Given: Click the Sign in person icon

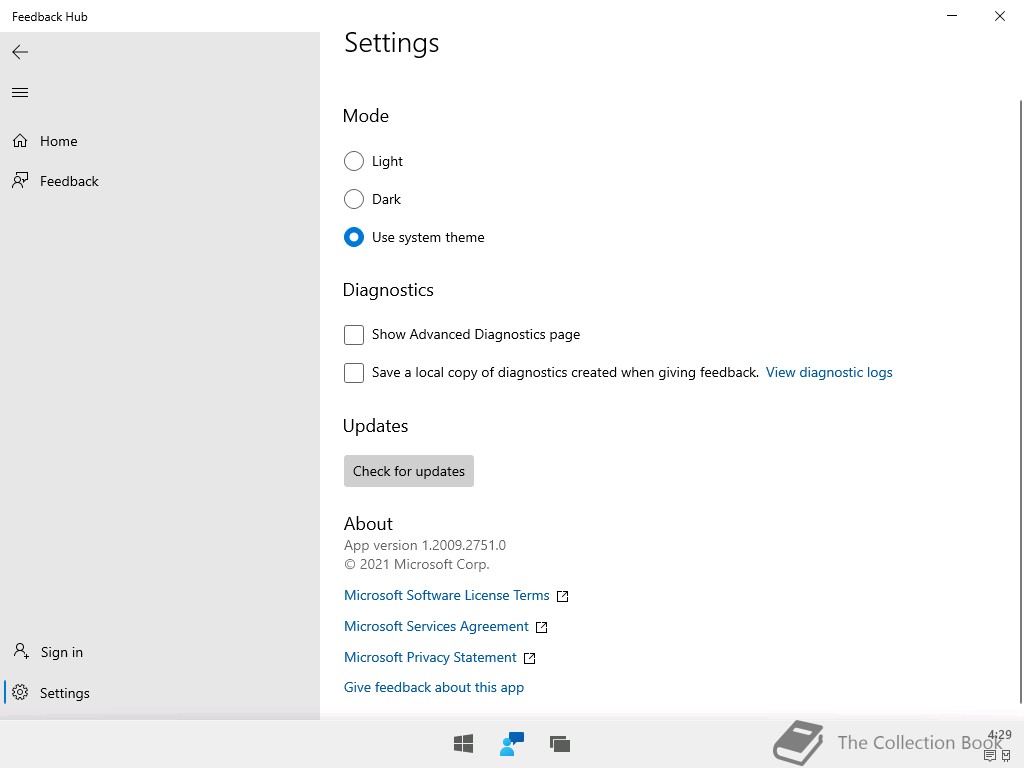Looking at the screenshot, I should click(x=20, y=652).
